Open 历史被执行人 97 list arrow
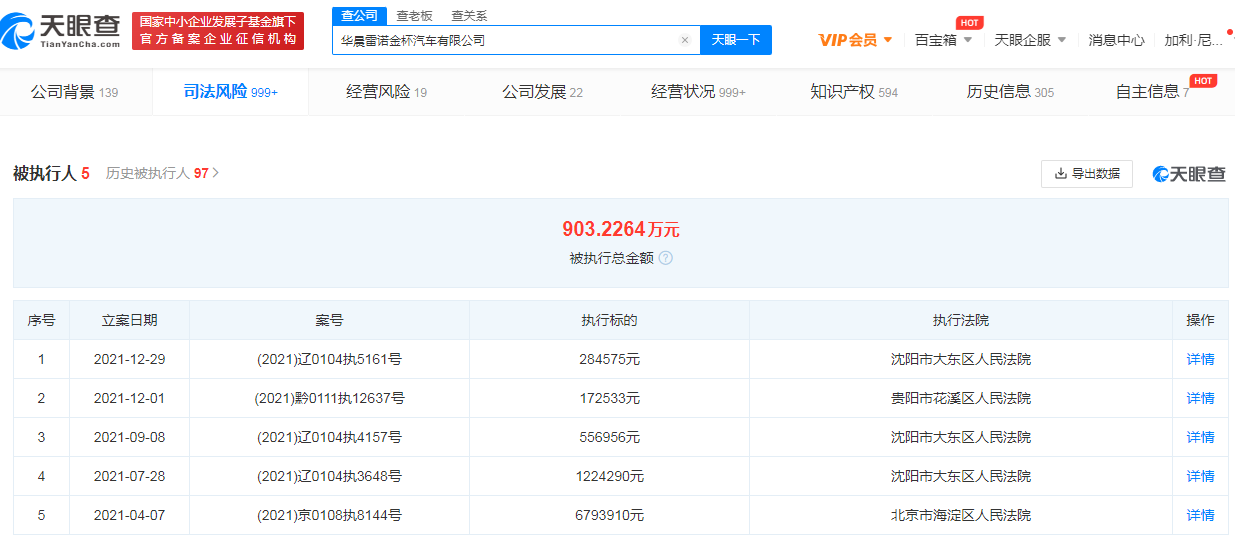The width and height of the screenshot is (1235, 540). point(216,173)
